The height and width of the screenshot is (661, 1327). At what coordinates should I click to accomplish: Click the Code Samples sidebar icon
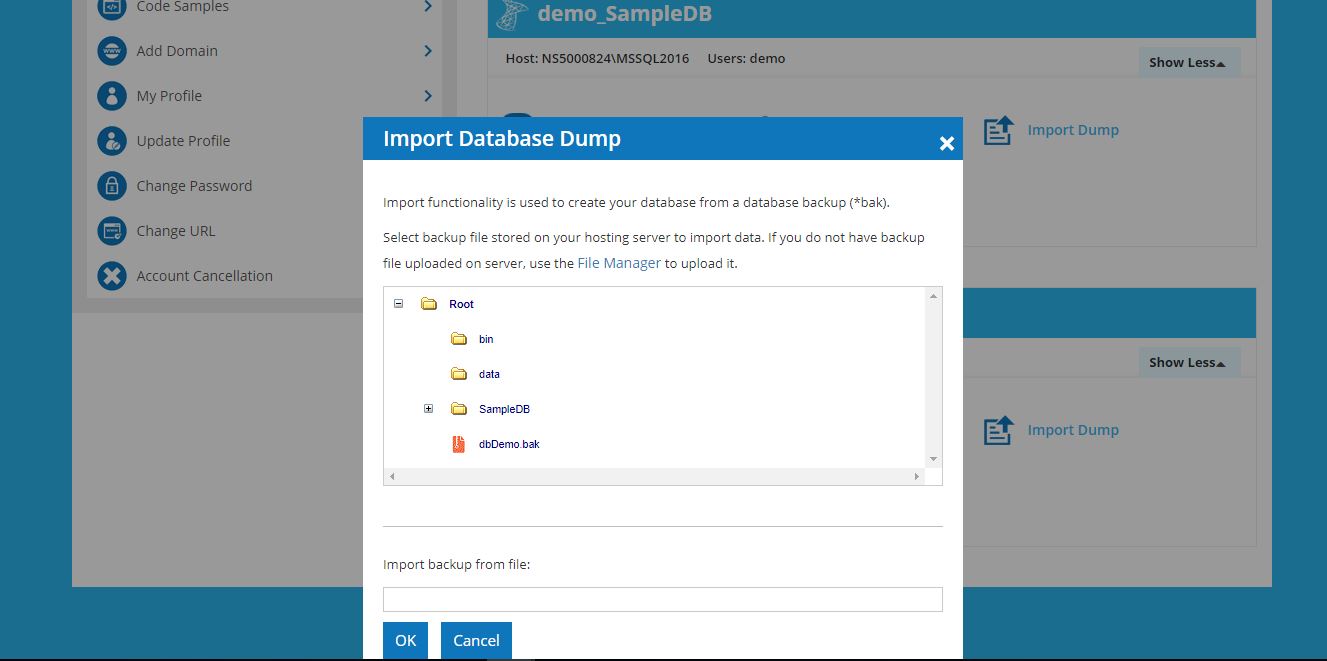pos(112,8)
